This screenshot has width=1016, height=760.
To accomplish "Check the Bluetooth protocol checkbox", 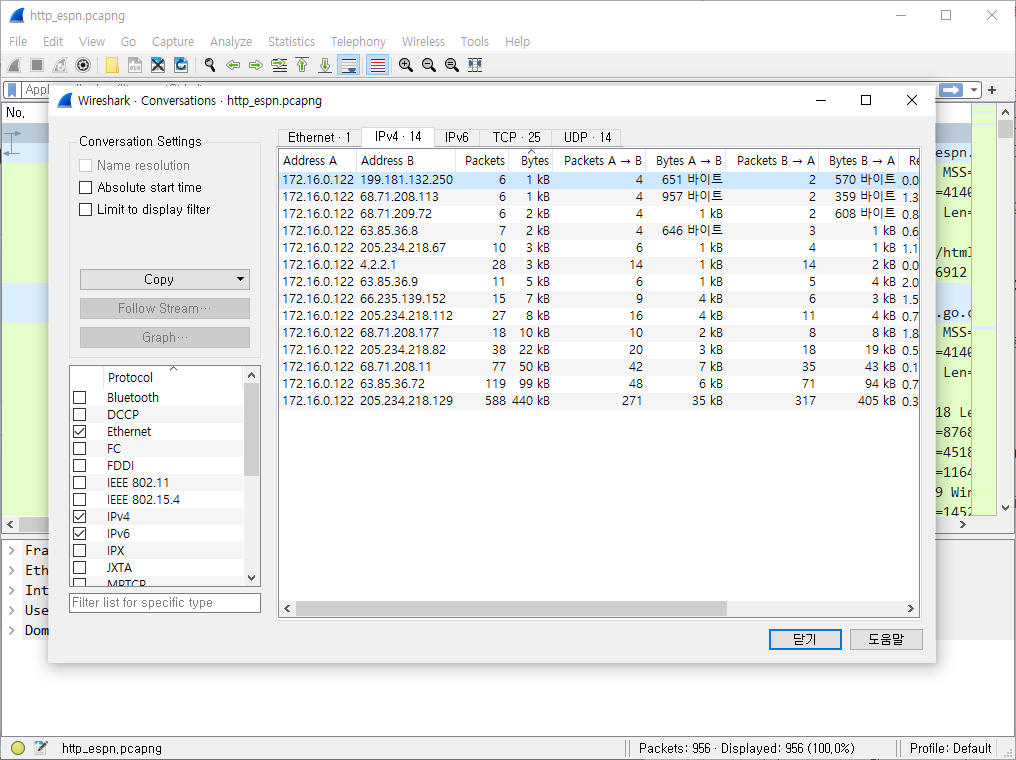I will click(80, 397).
